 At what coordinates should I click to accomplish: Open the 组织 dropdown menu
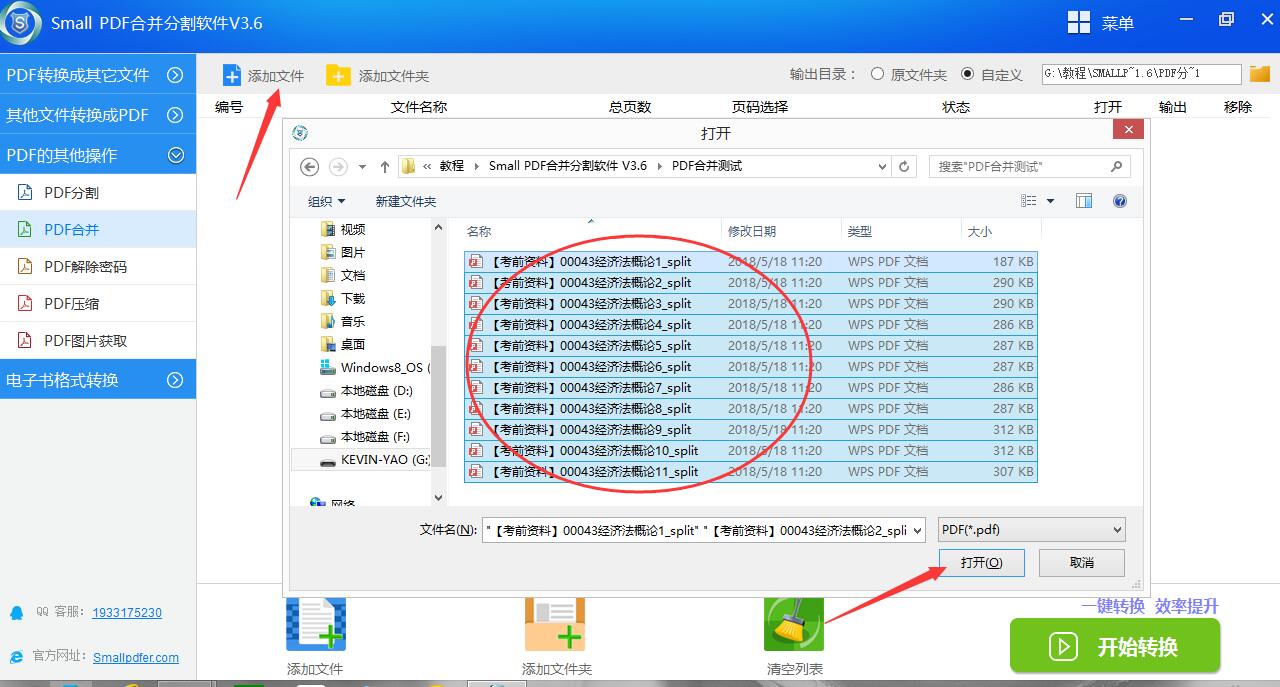[326, 201]
